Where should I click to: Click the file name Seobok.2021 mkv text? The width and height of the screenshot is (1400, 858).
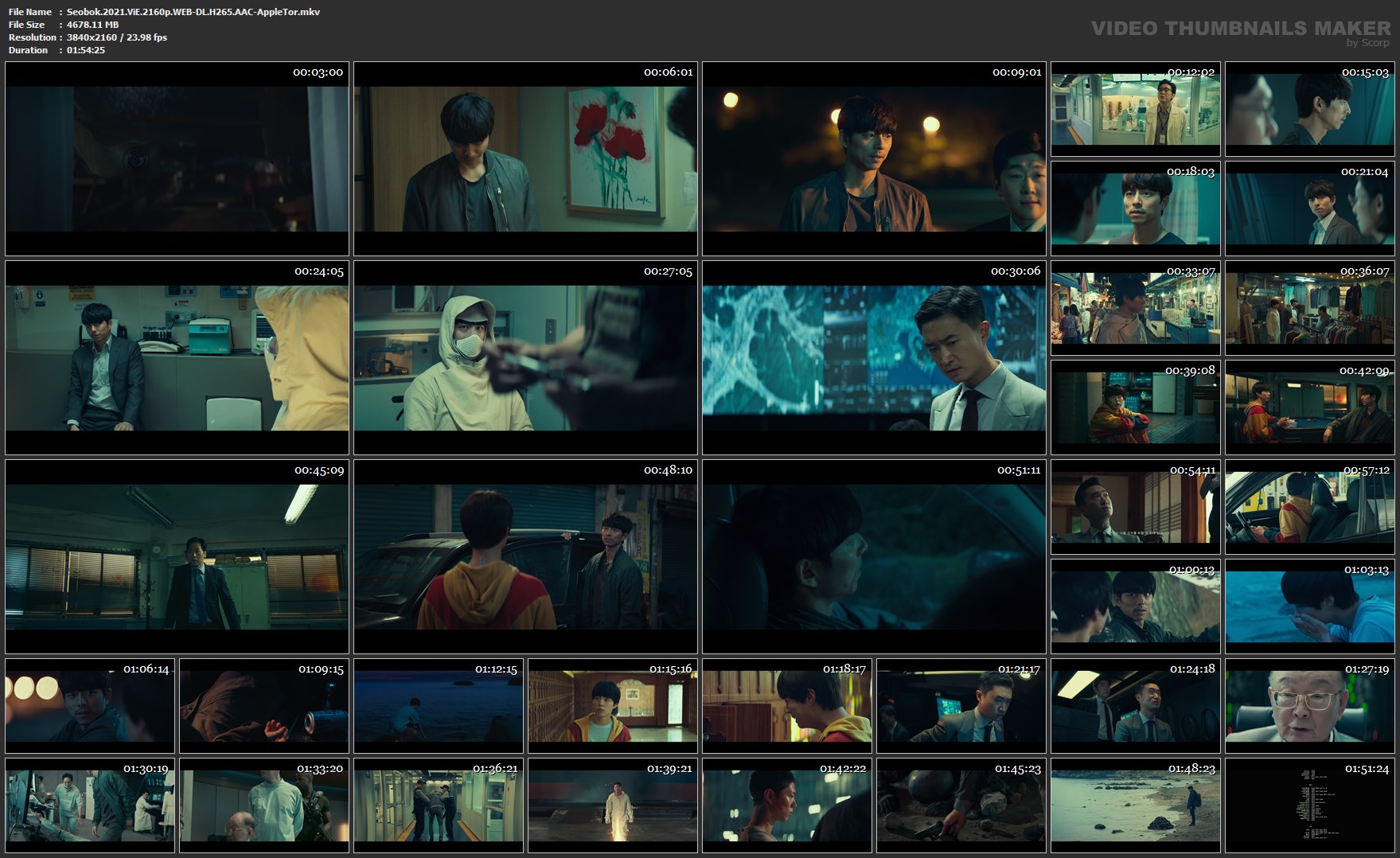coord(193,12)
